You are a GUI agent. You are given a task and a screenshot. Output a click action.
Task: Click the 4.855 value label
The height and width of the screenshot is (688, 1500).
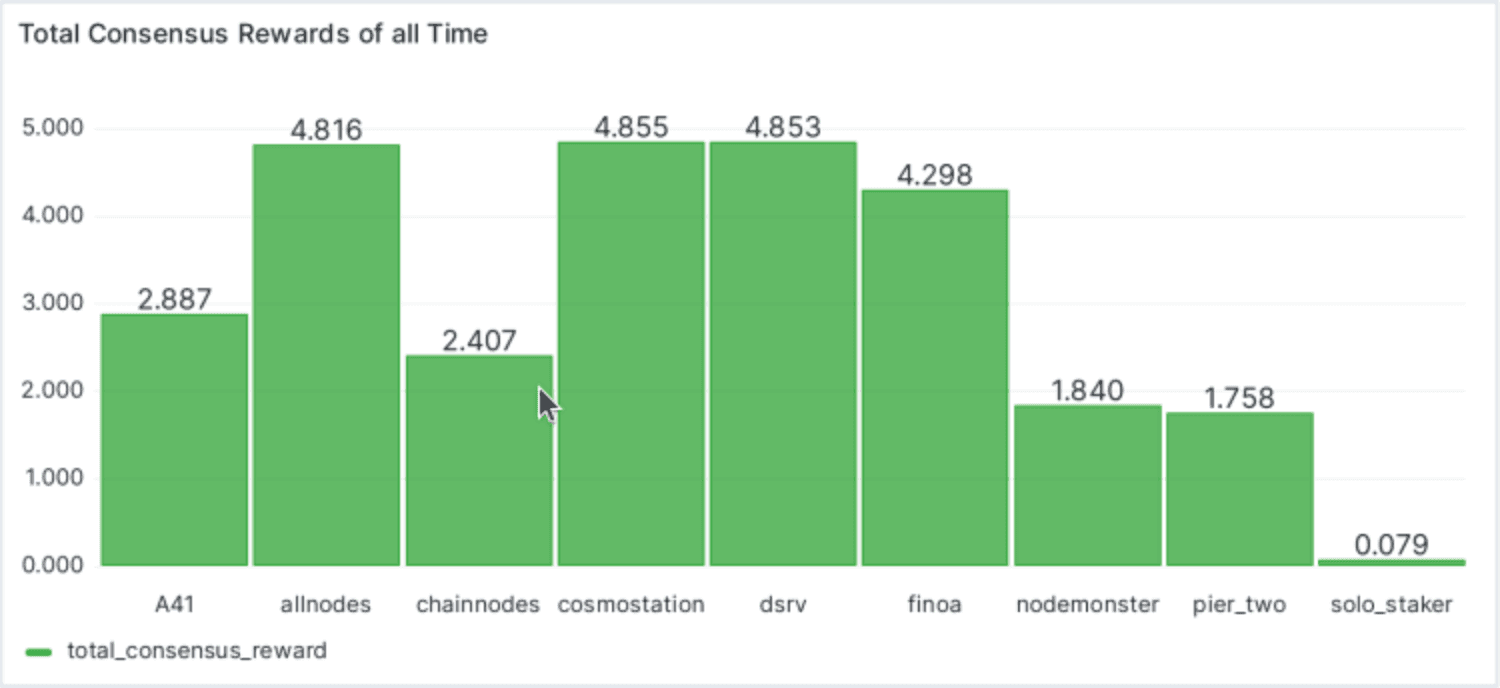tap(631, 128)
